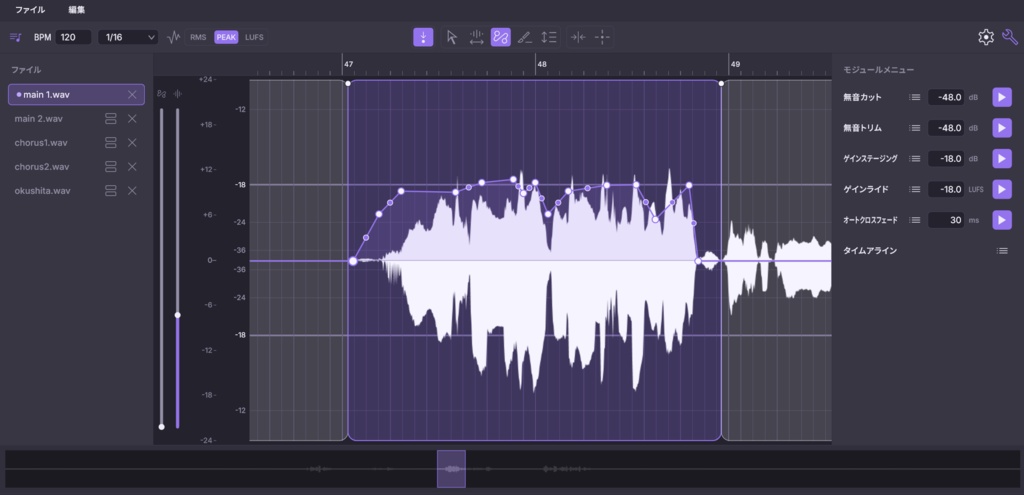Edit the オートクロスフェード value 30 ms
The height and width of the screenshot is (495, 1024).
coord(946,220)
